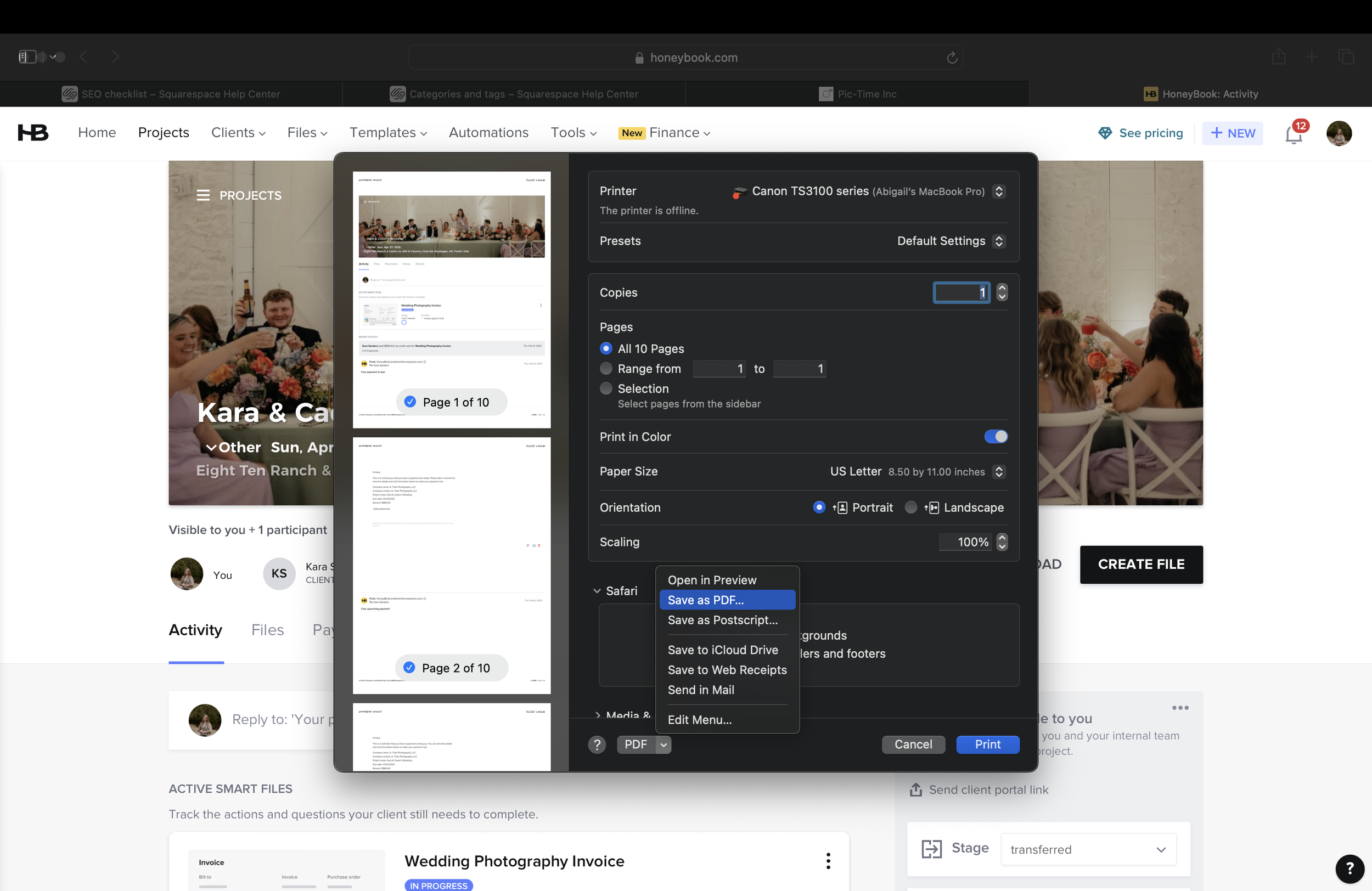Expand the Stage transferred dropdown
The image size is (1372, 891).
click(x=1088, y=849)
